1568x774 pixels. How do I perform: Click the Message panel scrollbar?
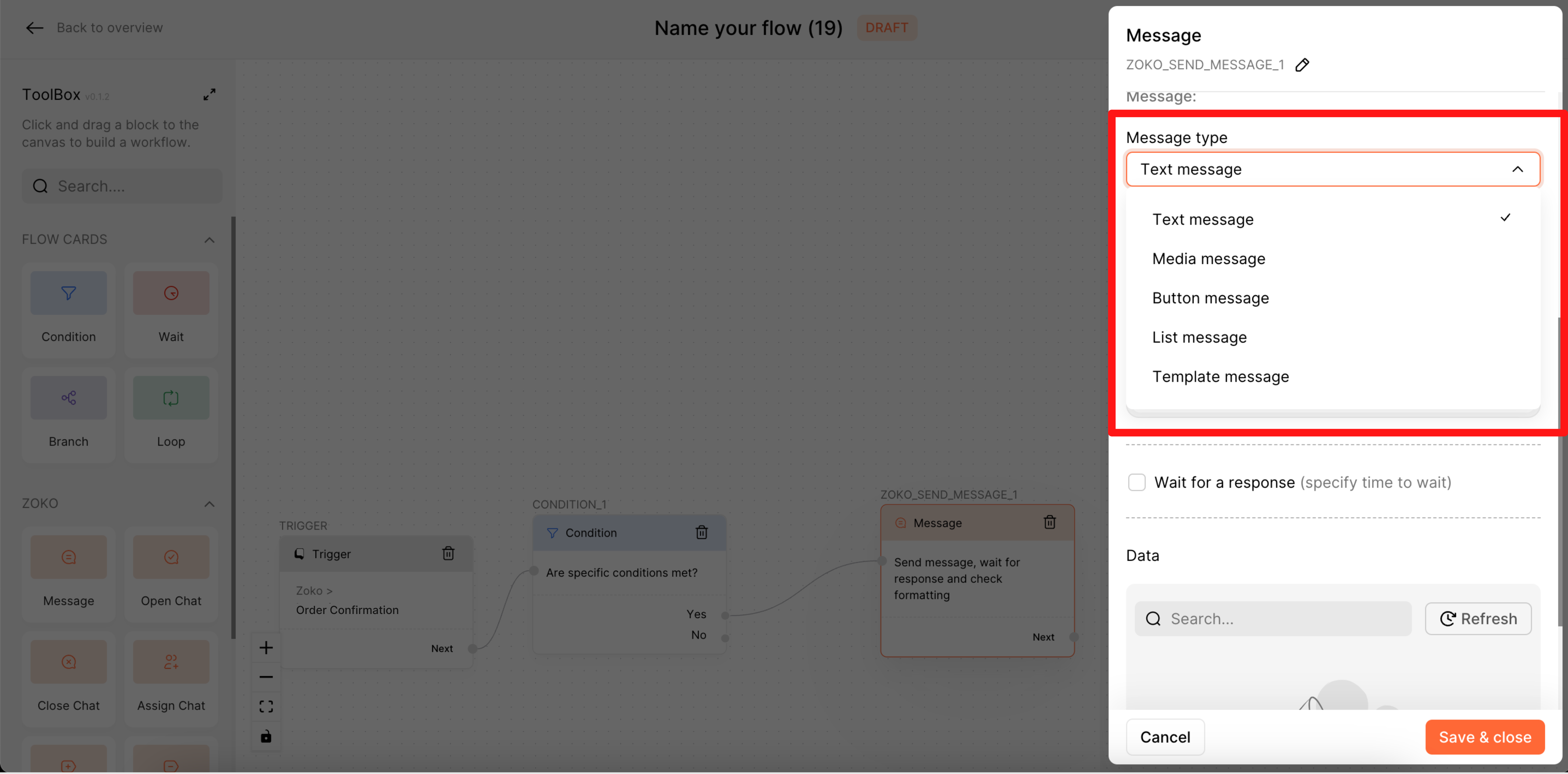(x=1560, y=472)
